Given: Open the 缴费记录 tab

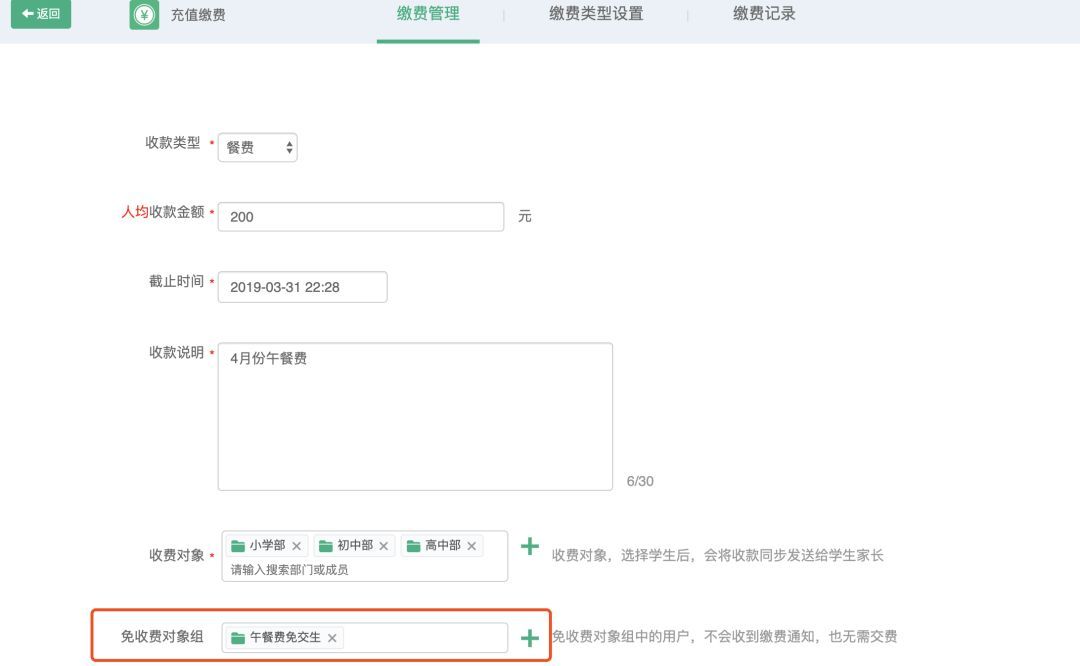Looking at the screenshot, I should point(764,14).
